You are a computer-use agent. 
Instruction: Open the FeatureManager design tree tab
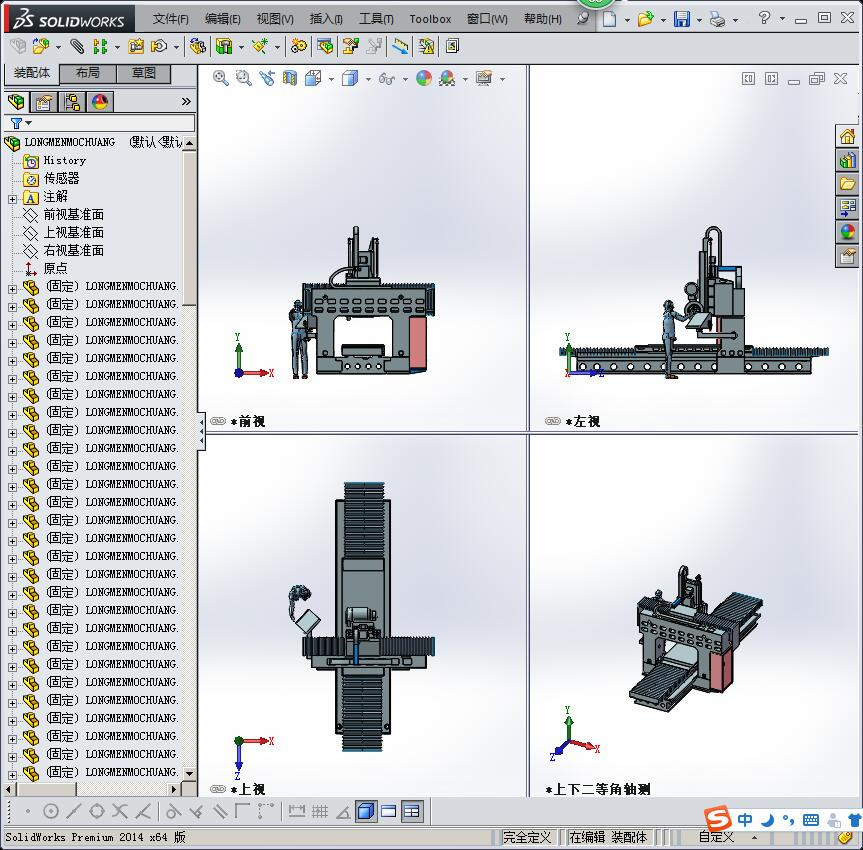tap(16, 102)
